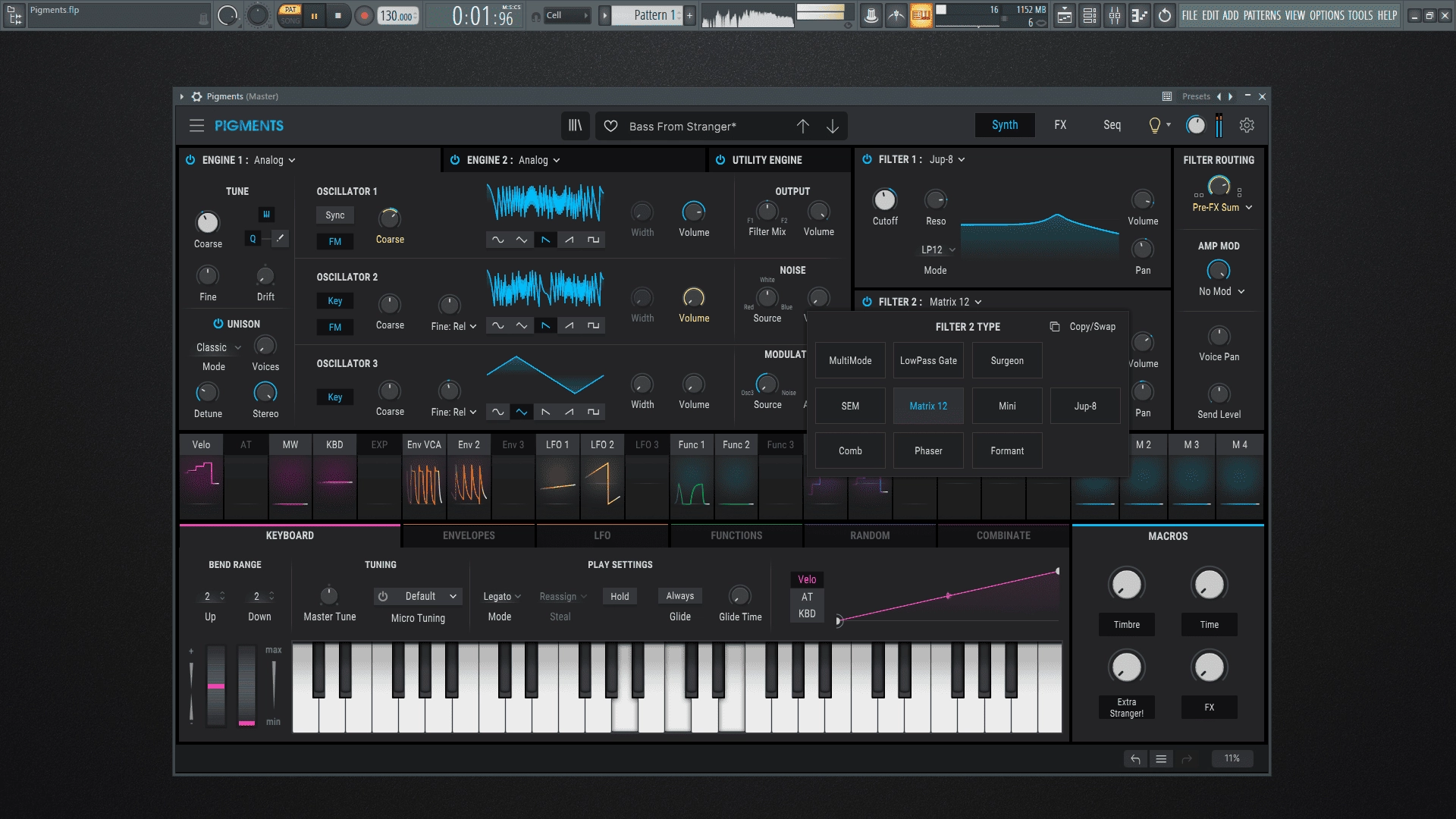Open Engine 1 Analog type dropdown
The width and height of the screenshot is (1456, 819).
pyautogui.click(x=275, y=160)
